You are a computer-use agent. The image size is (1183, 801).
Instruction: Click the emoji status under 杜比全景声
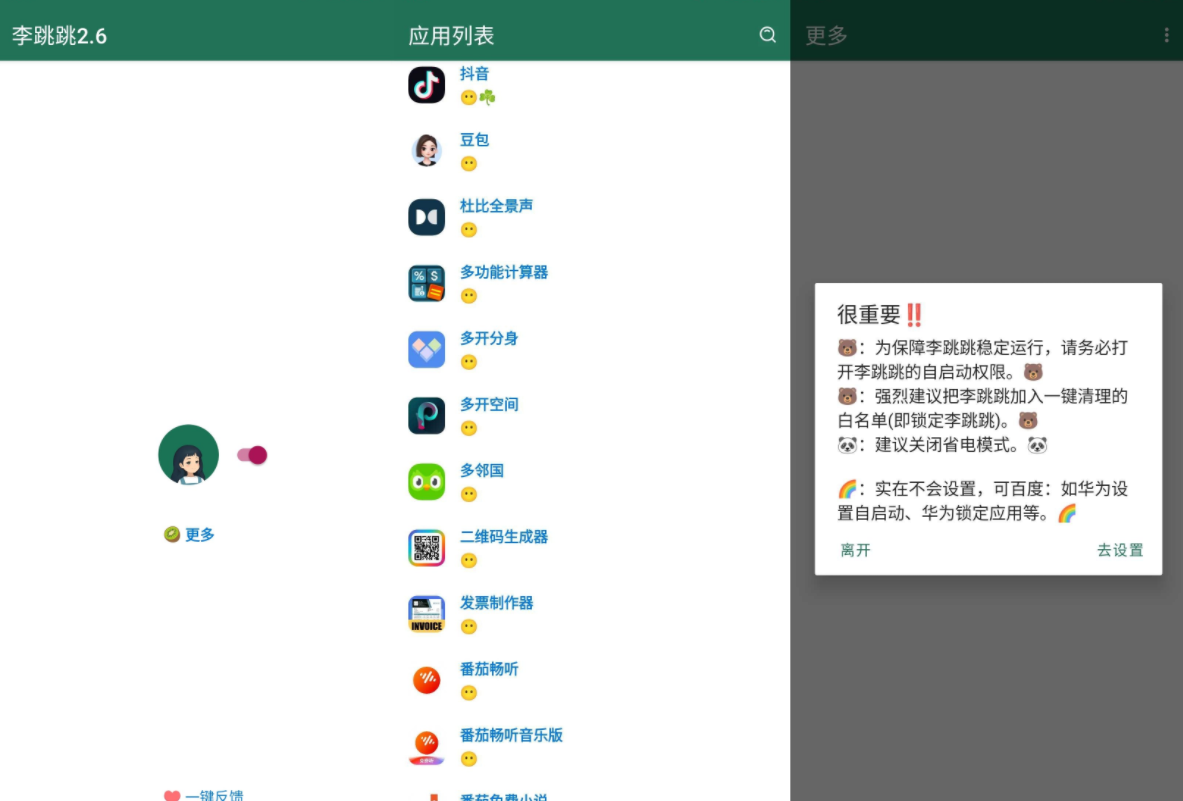coord(469,230)
